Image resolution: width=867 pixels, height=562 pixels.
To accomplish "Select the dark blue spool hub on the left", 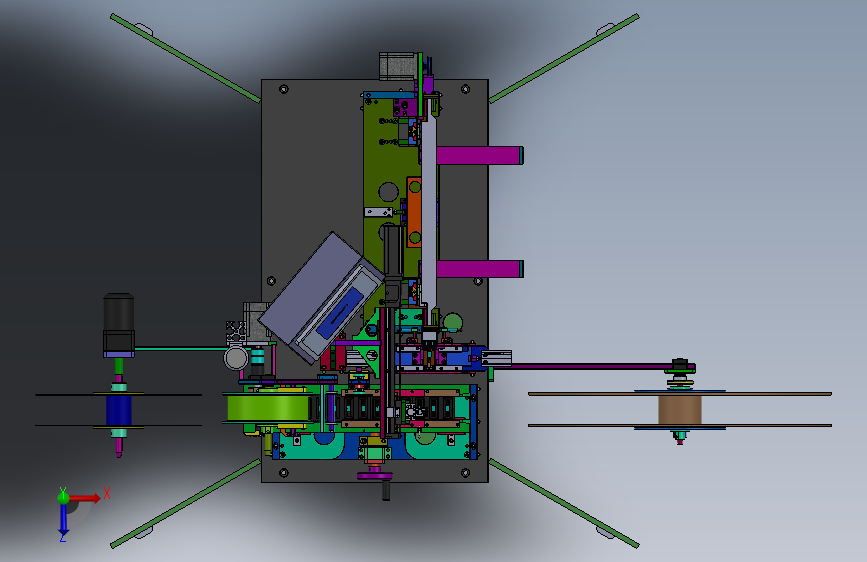I will coord(119,410).
